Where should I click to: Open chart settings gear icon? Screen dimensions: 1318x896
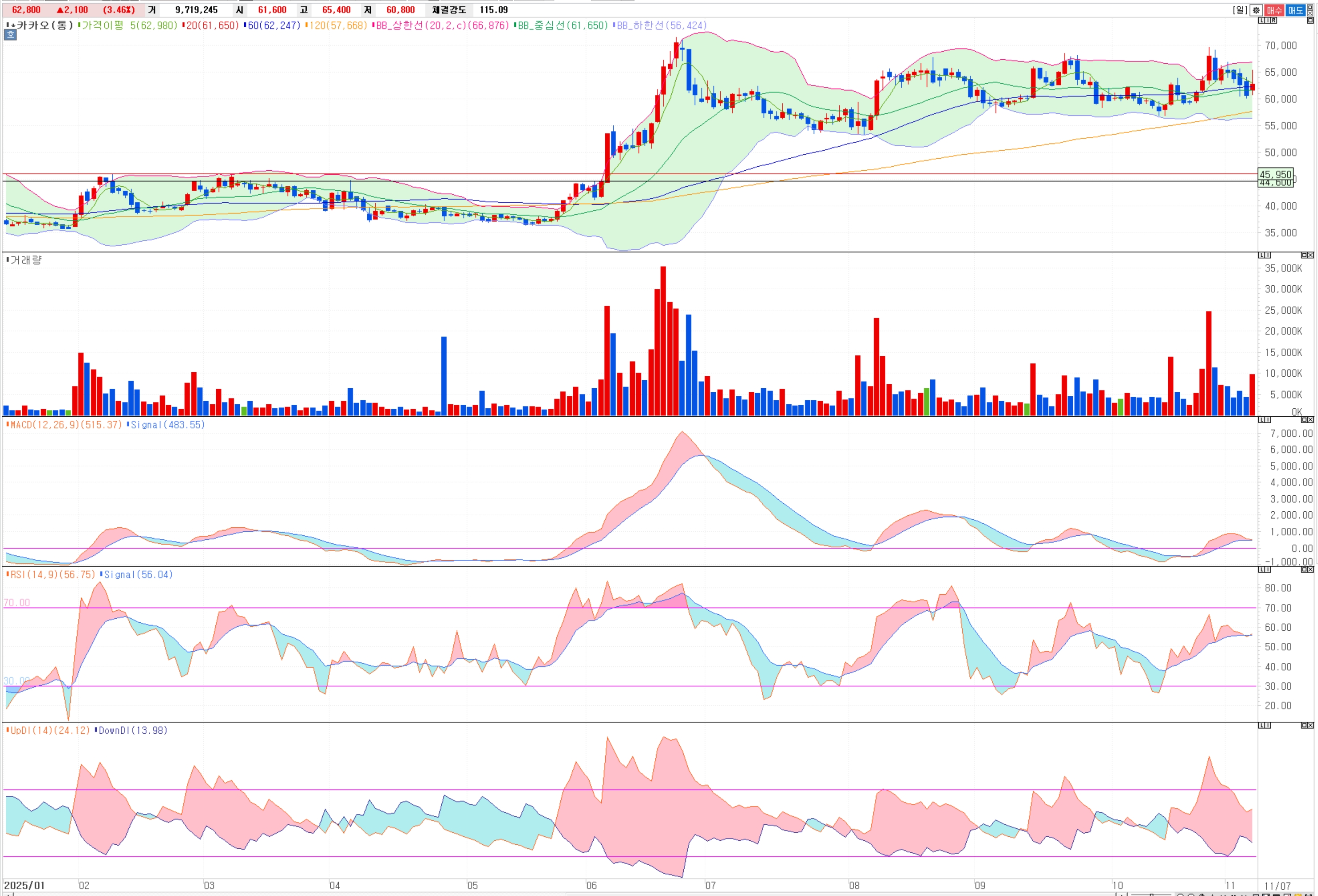click(1256, 10)
